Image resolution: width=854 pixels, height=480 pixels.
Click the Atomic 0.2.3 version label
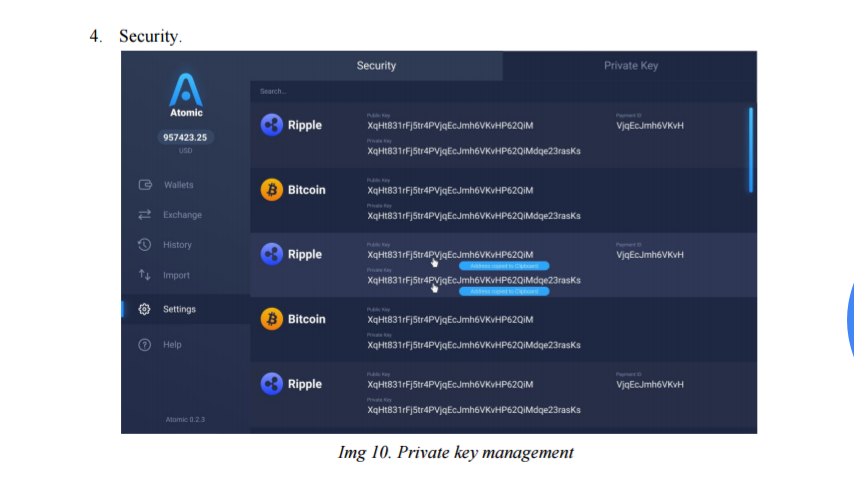[x=185, y=420]
